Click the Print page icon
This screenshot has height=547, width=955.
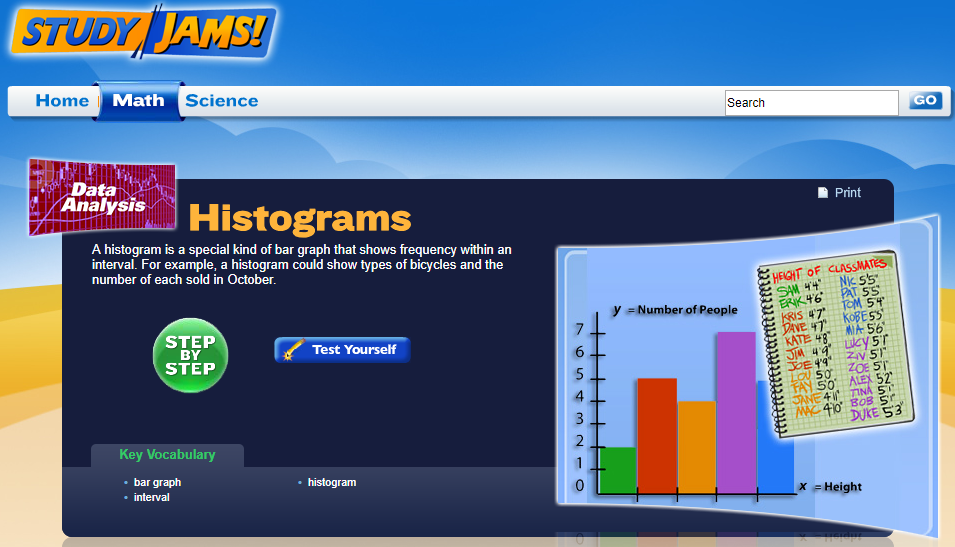[x=822, y=192]
